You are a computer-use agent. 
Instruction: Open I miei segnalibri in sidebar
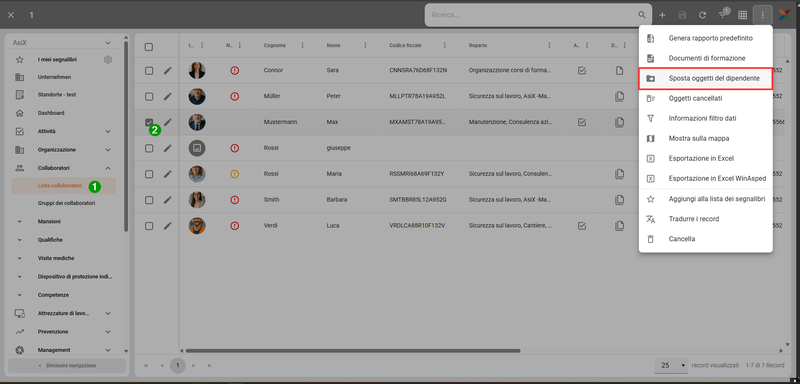tap(57, 60)
